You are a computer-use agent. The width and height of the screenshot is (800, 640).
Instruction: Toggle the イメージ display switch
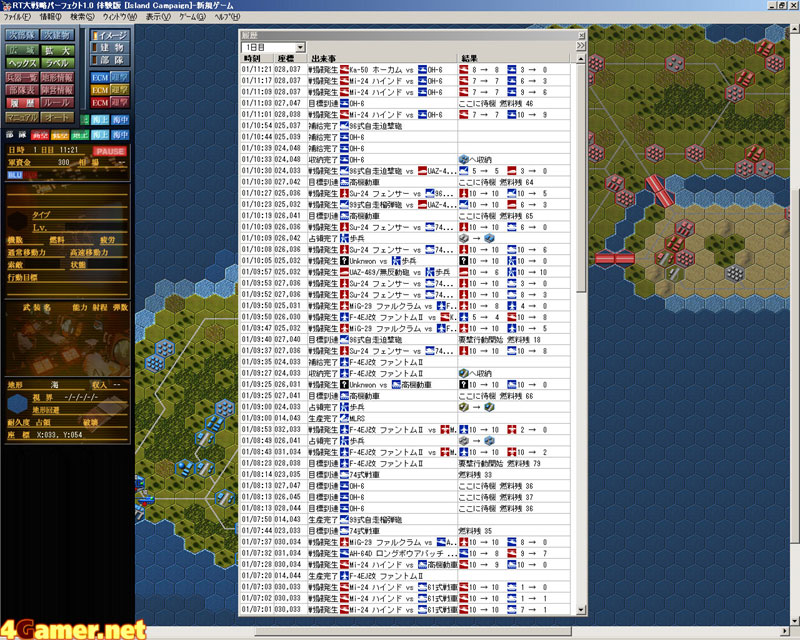click(x=110, y=35)
